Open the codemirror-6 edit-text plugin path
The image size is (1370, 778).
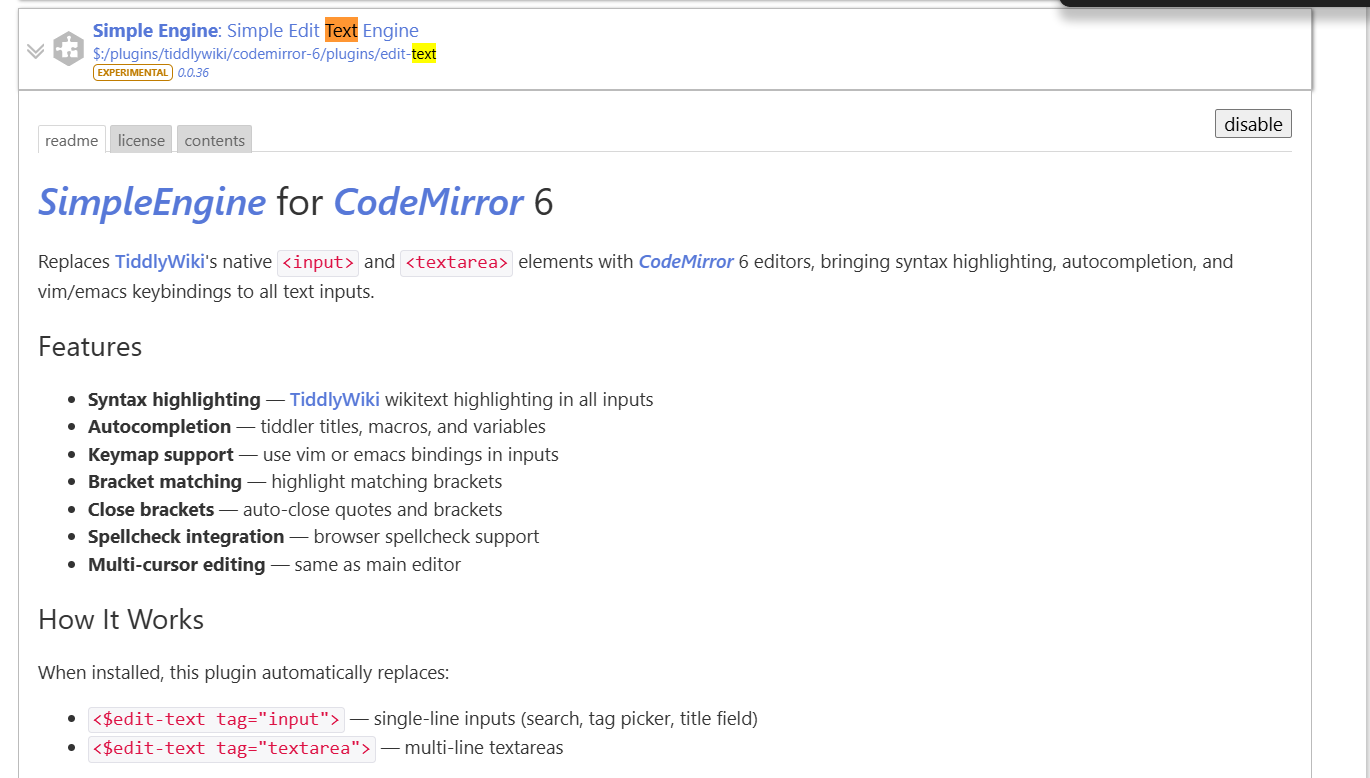(x=264, y=54)
